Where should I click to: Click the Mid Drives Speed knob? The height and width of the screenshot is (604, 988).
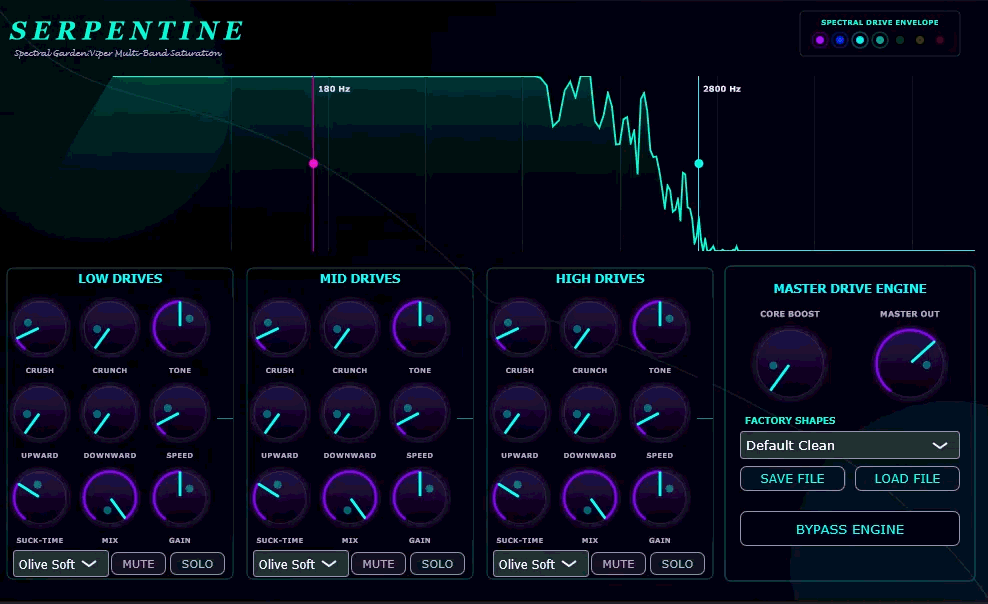(420, 413)
